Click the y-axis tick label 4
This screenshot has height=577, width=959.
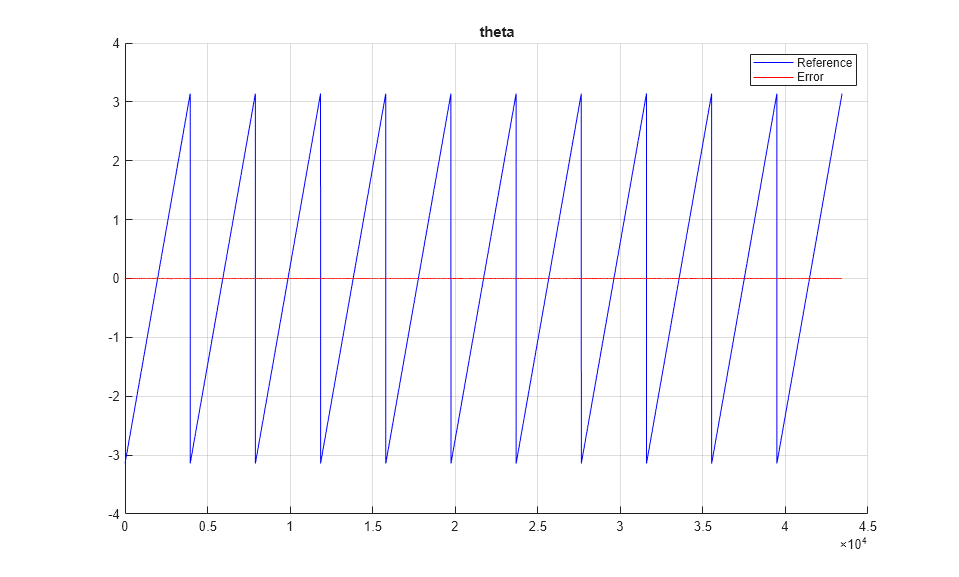[116, 44]
